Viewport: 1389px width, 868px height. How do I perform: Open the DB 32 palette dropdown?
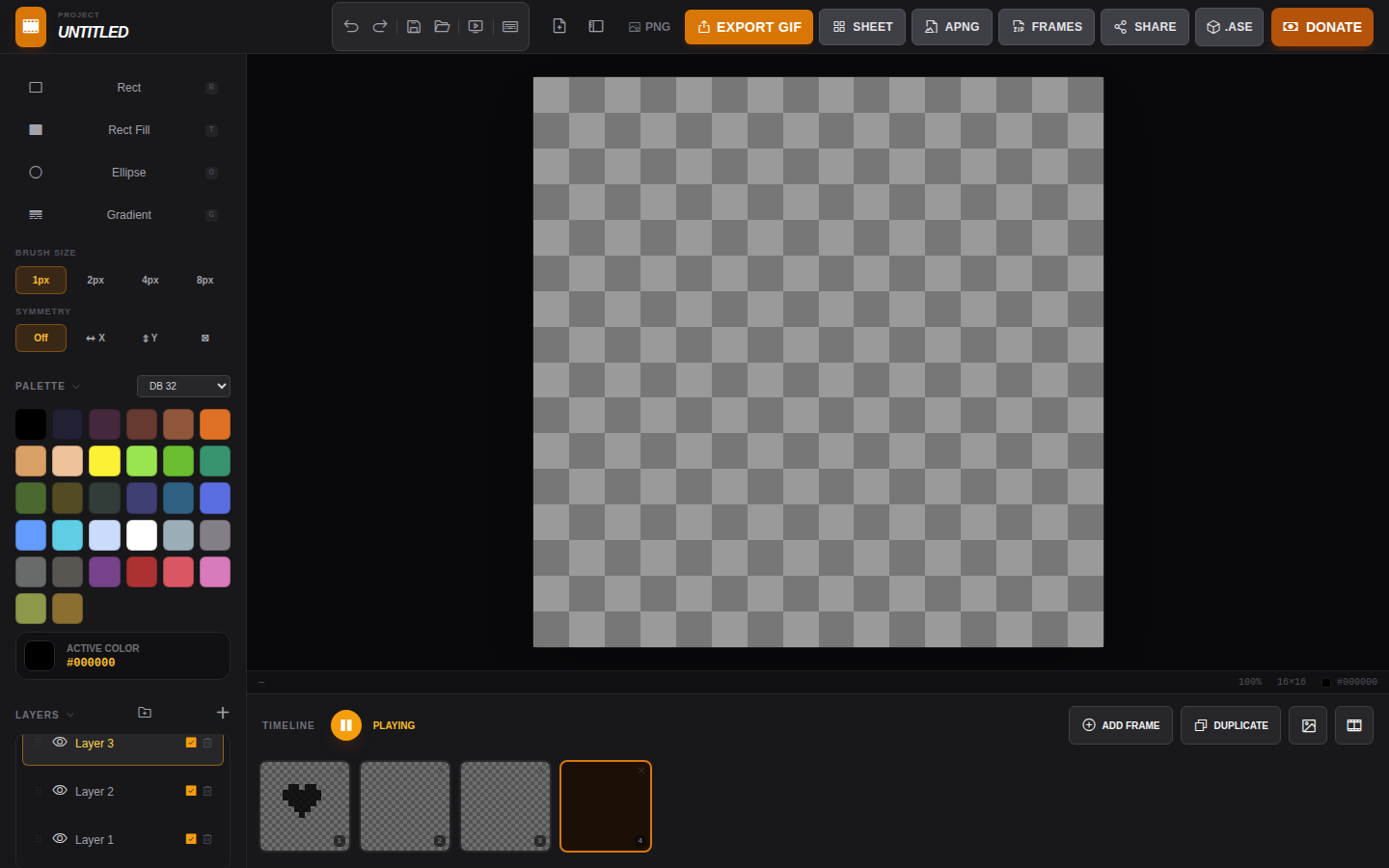pyautogui.click(x=183, y=386)
